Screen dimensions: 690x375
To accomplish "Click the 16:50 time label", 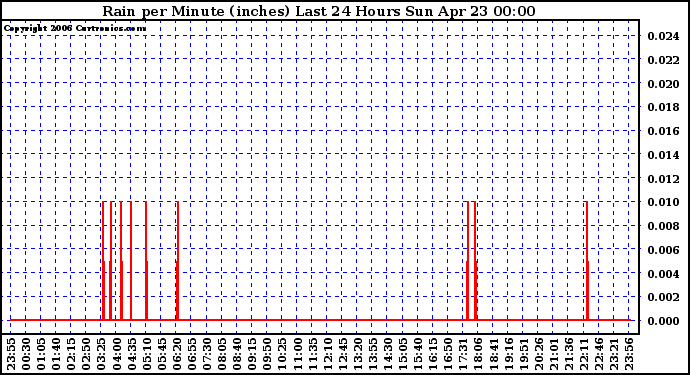I will click(448, 354).
